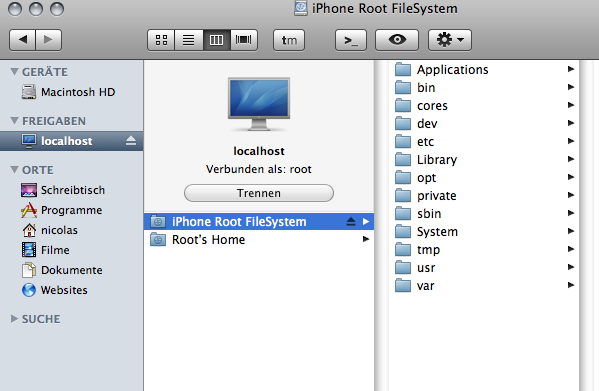
Task: Select Macintosh HD in the sidebar
Action: (71, 92)
